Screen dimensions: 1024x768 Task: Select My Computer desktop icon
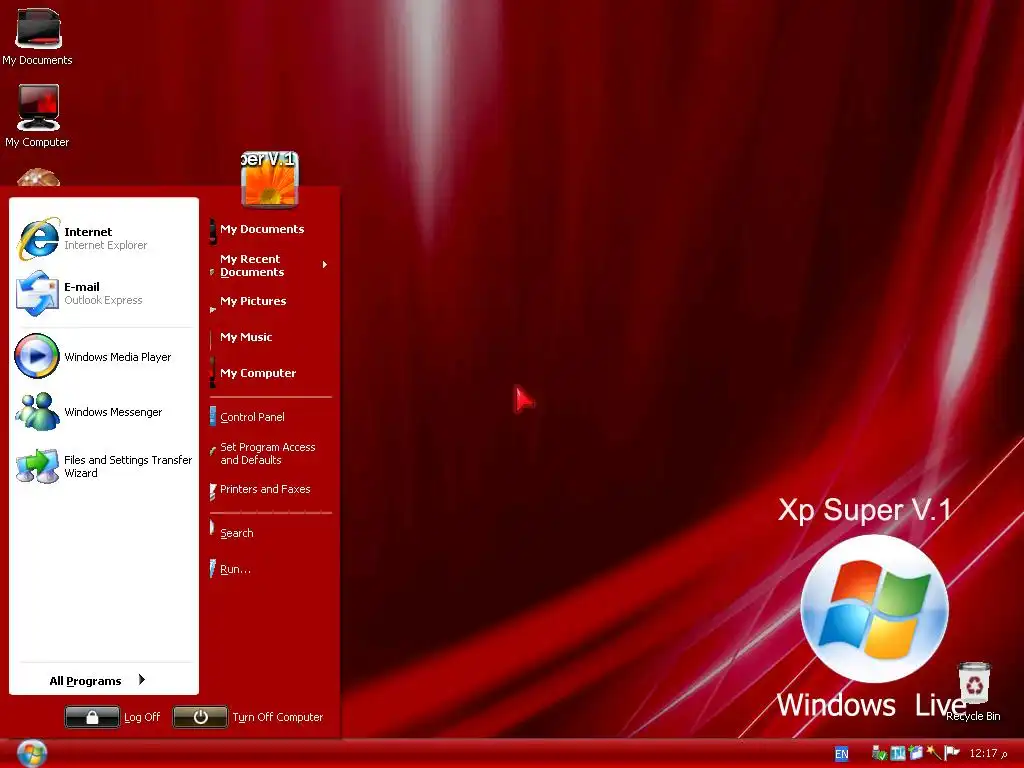(x=37, y=116)
